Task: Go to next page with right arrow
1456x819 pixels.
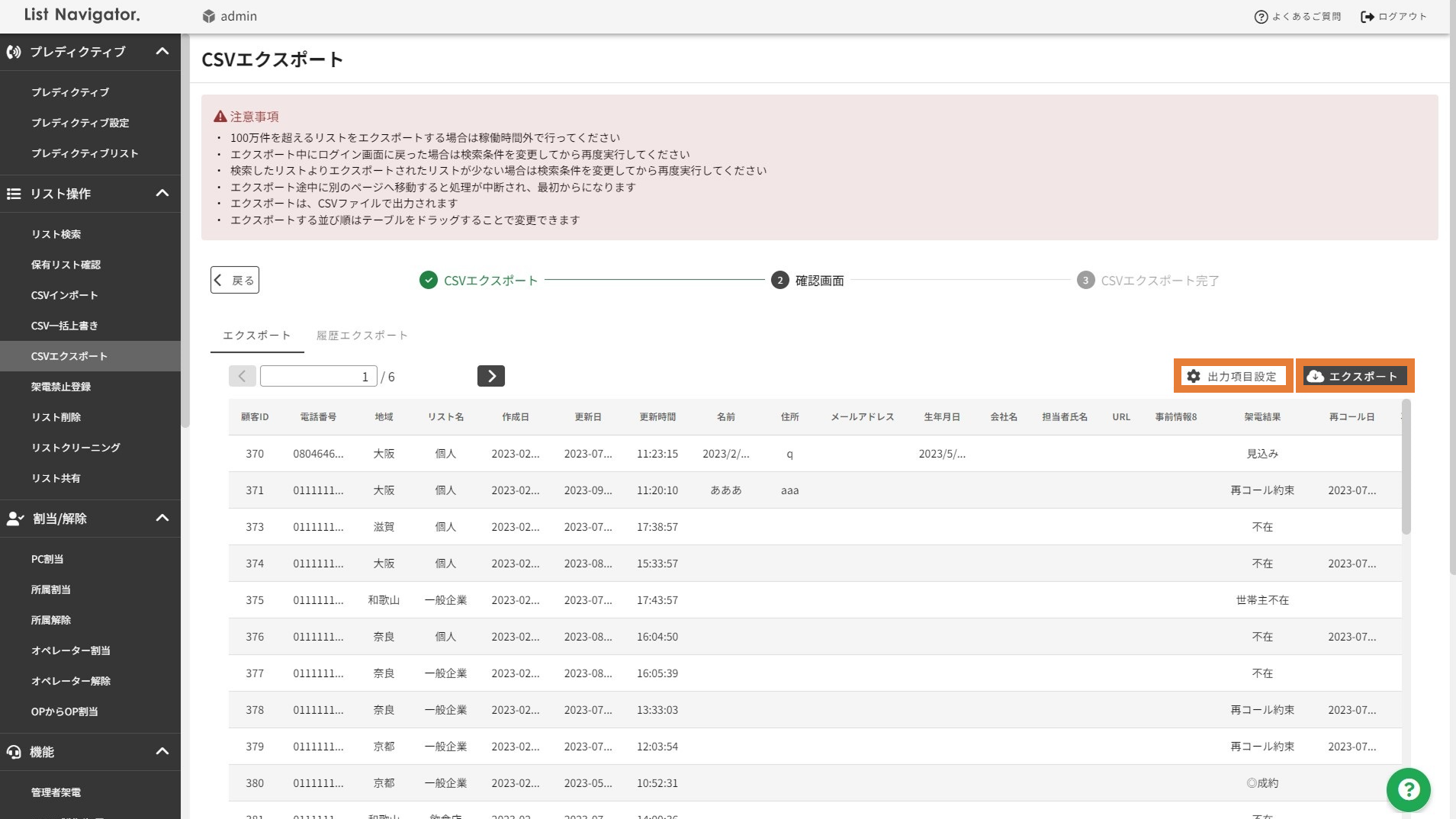Action: 491,376
